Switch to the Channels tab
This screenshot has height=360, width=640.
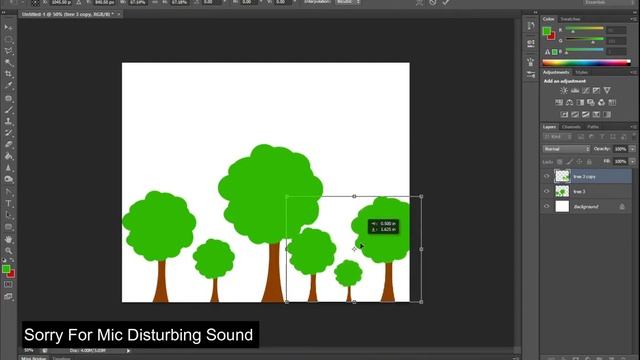pyautogui.click(x=571, y=127)
